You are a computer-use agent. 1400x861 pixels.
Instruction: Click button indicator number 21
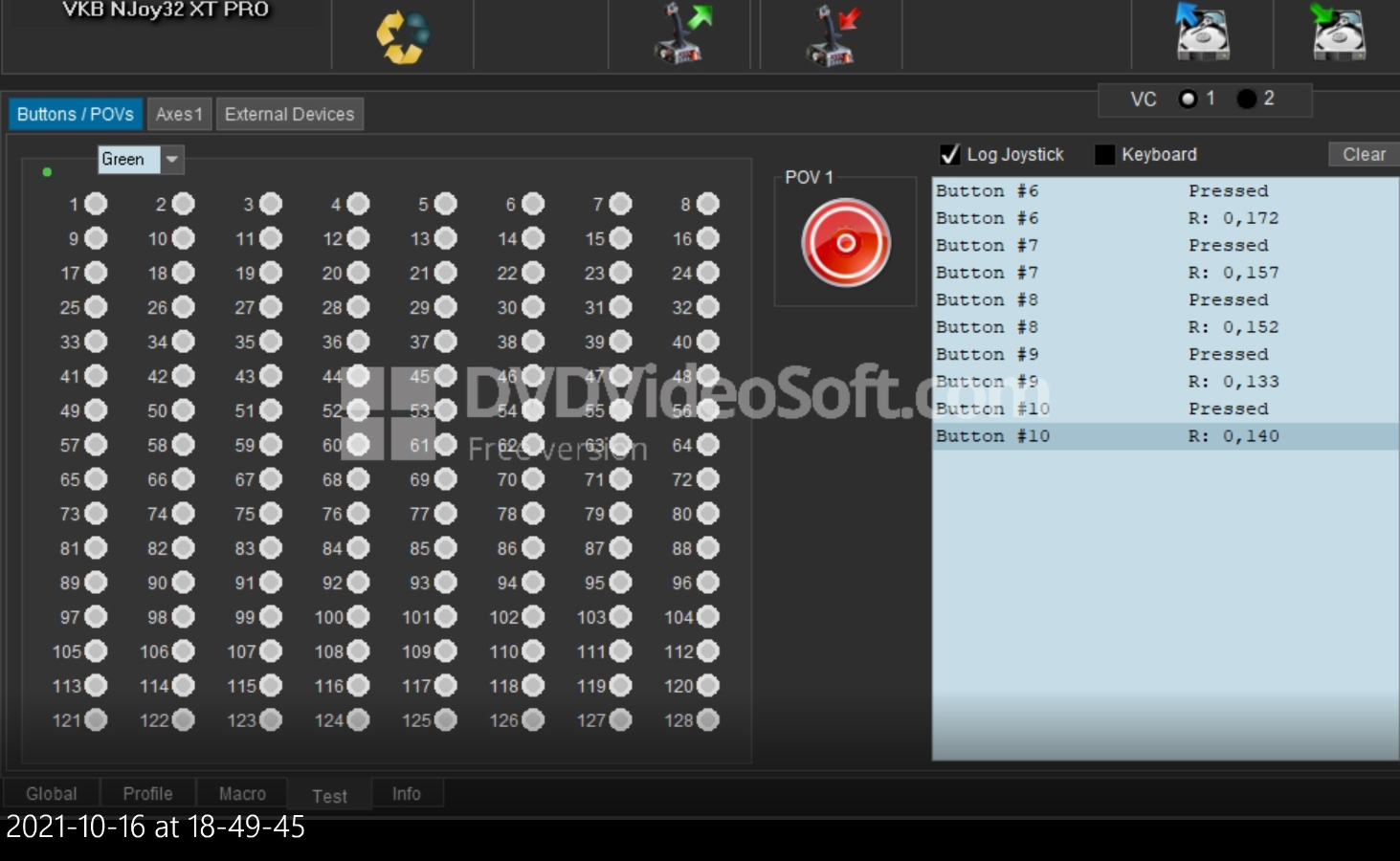click(445, 273)
